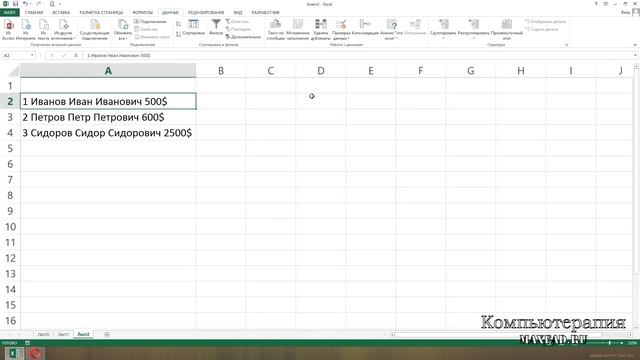This screenshot has height=360, width=640.
Task: Open 'Группировать' dropdown button
Action: point(443,30)
